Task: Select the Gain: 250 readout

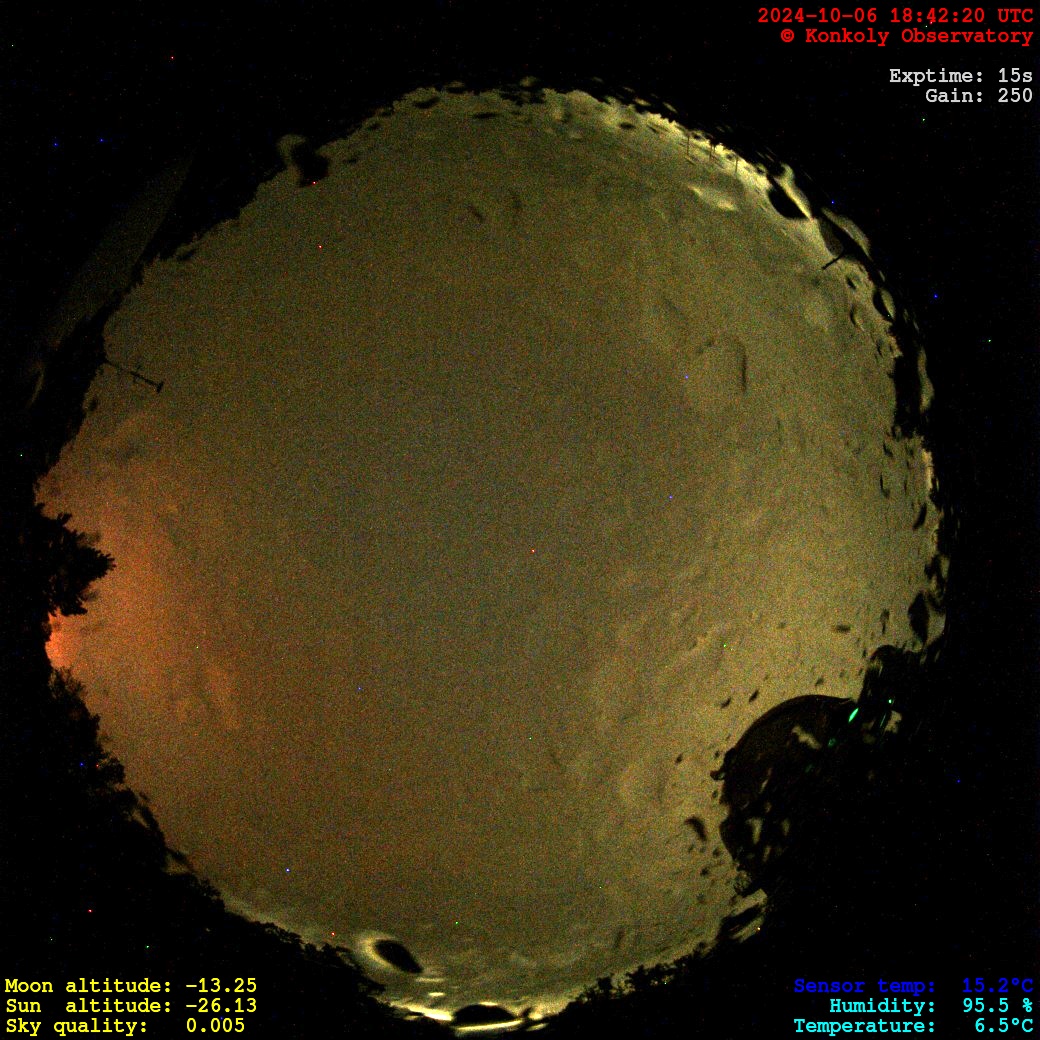Action: tap(978, 96)
